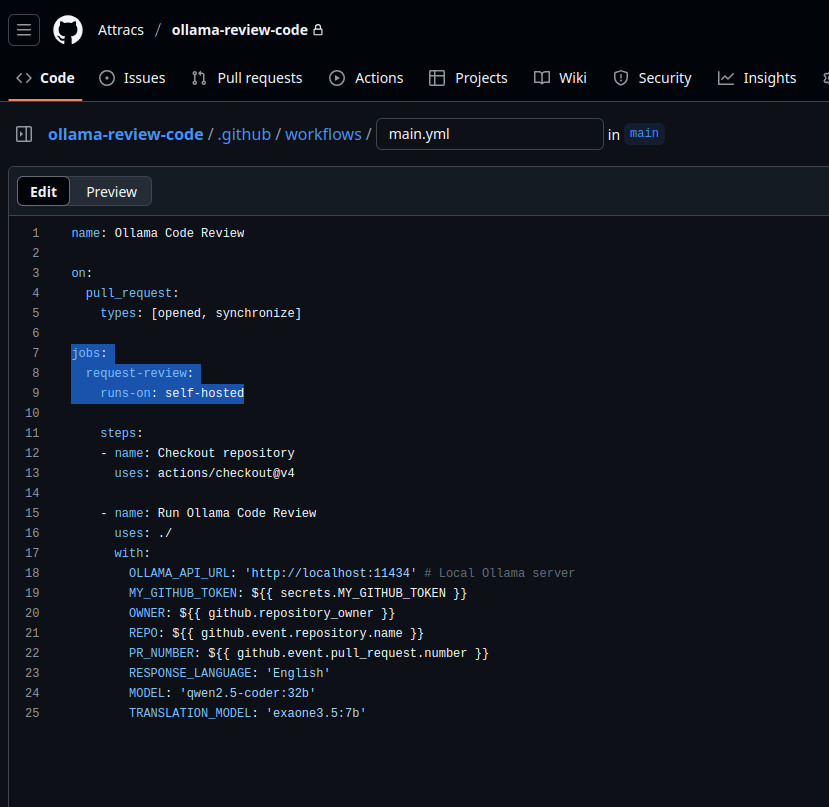
Task: Open the Pull requests tab
Action: tap(247, 78)
